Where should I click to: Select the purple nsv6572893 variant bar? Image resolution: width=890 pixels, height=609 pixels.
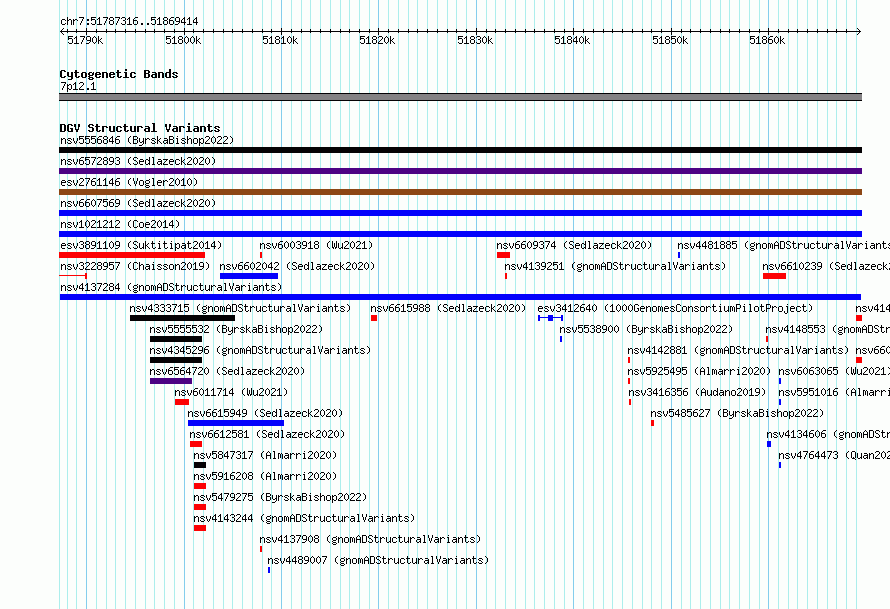click(460, 171)
